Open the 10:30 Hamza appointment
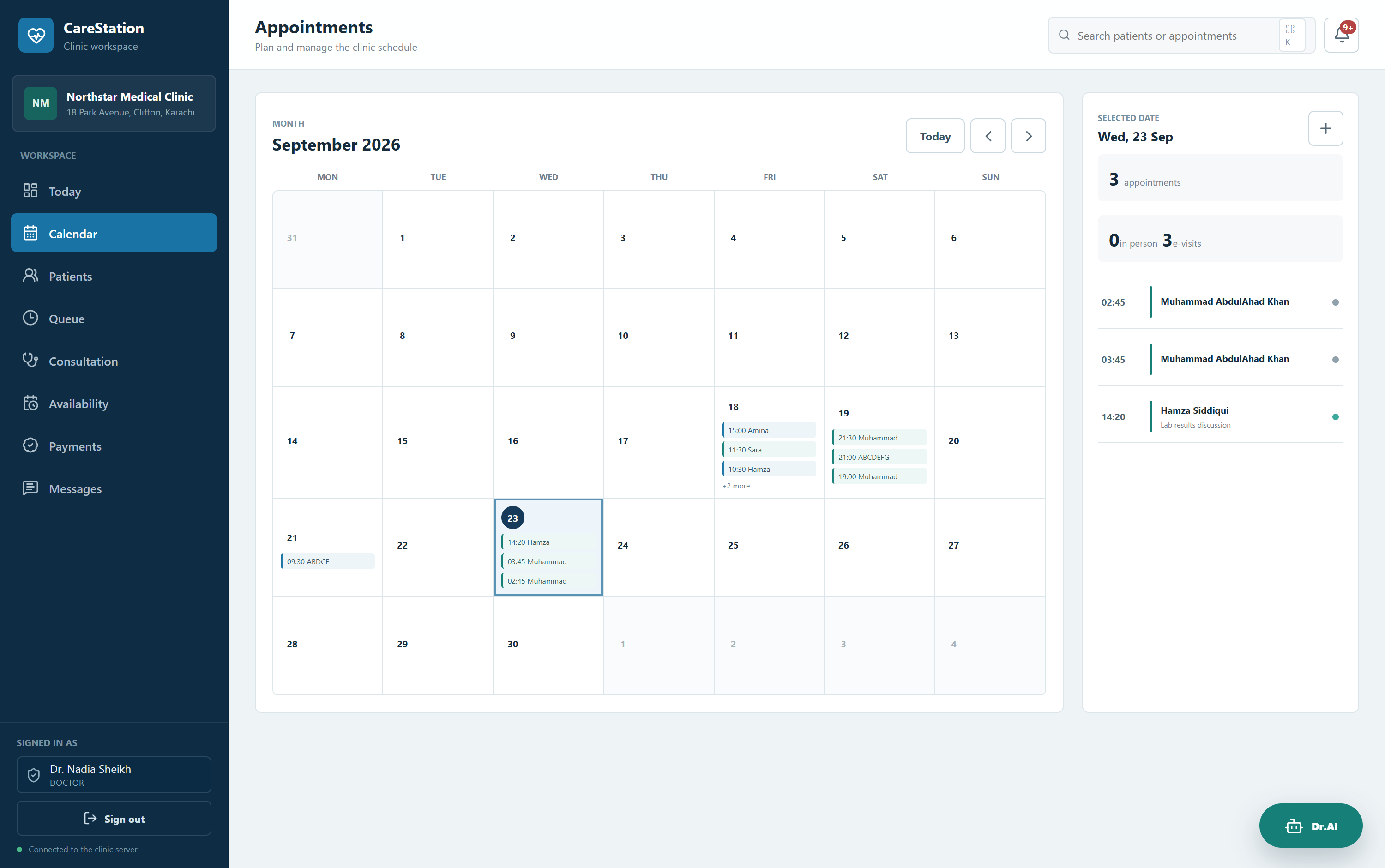This screenshot has width=1385, height=868. [x=769, y=469]
